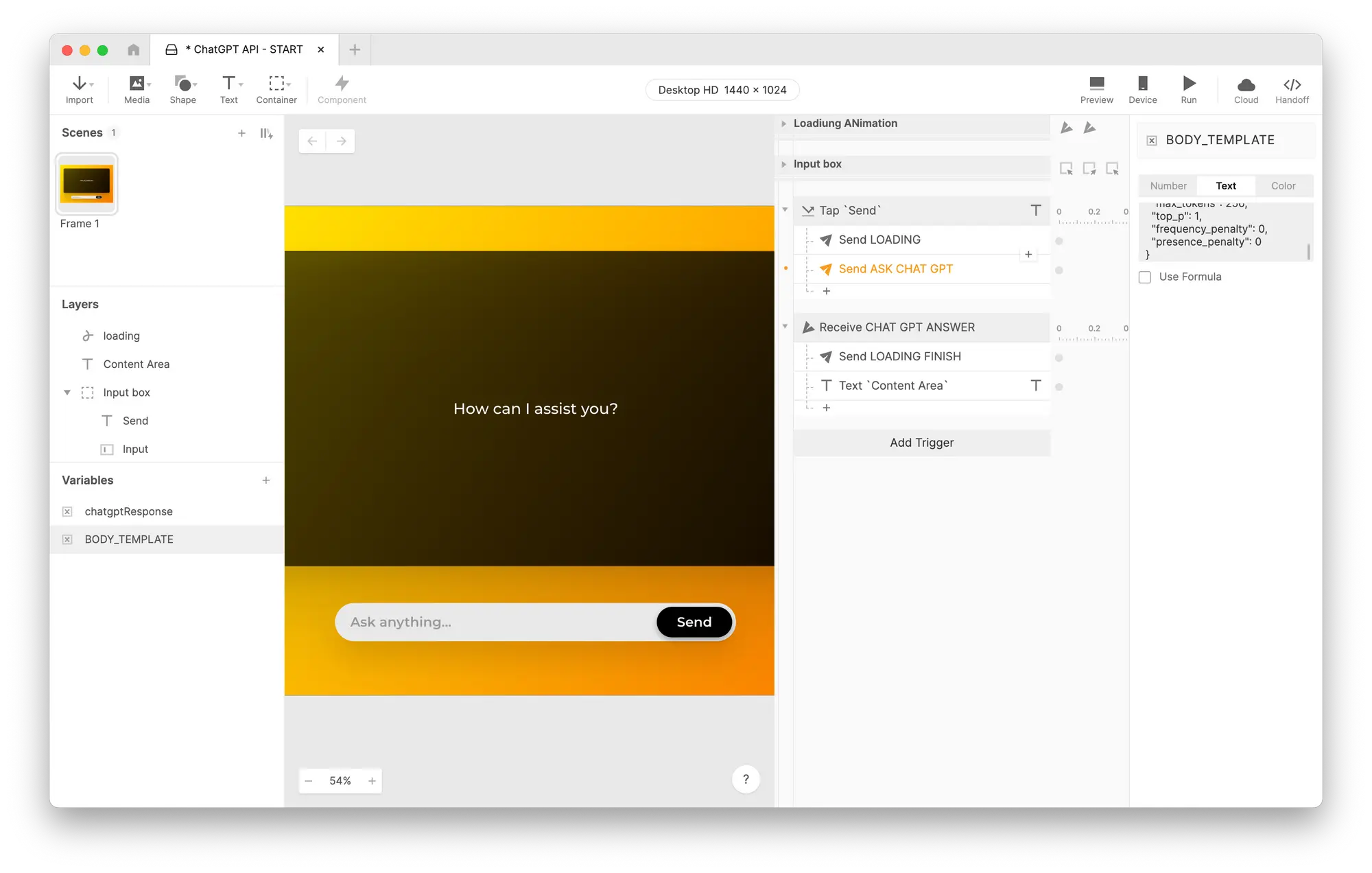
Task: Collapse the Input box layer group
Action: [x=67, y=393]
